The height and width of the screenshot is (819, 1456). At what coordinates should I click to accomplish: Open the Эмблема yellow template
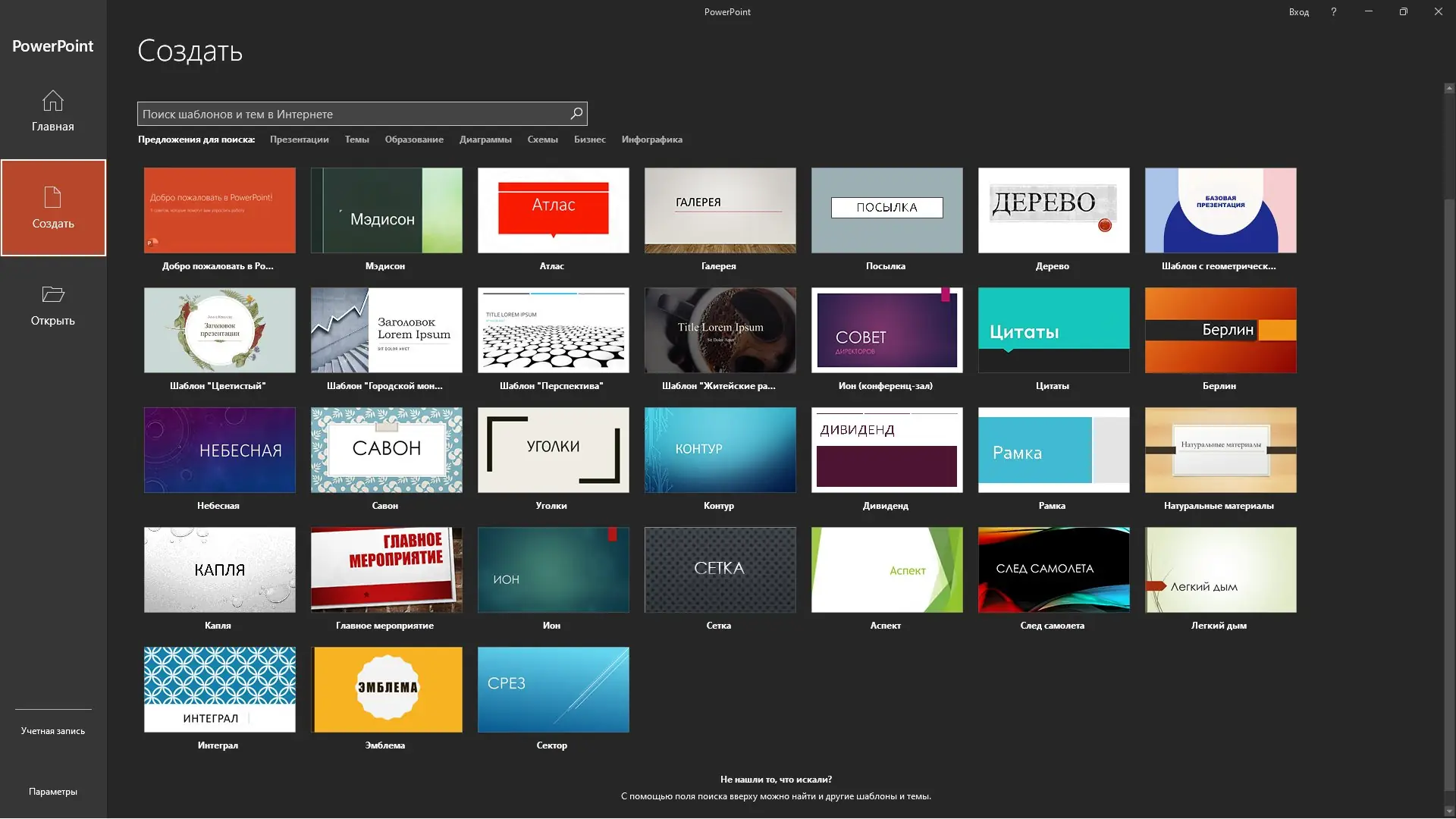point(386,690)
